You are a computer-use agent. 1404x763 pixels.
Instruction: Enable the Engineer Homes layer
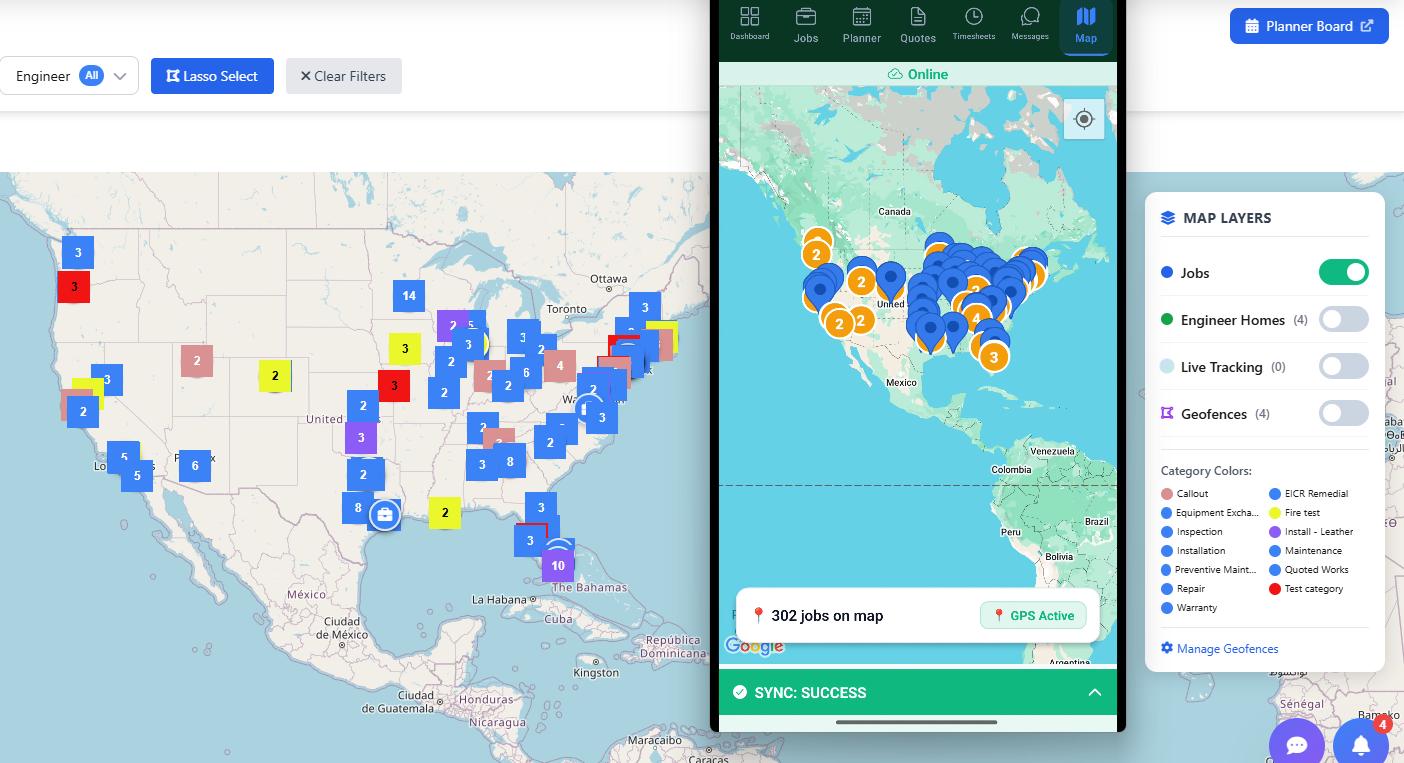[x=1343, y=319]
